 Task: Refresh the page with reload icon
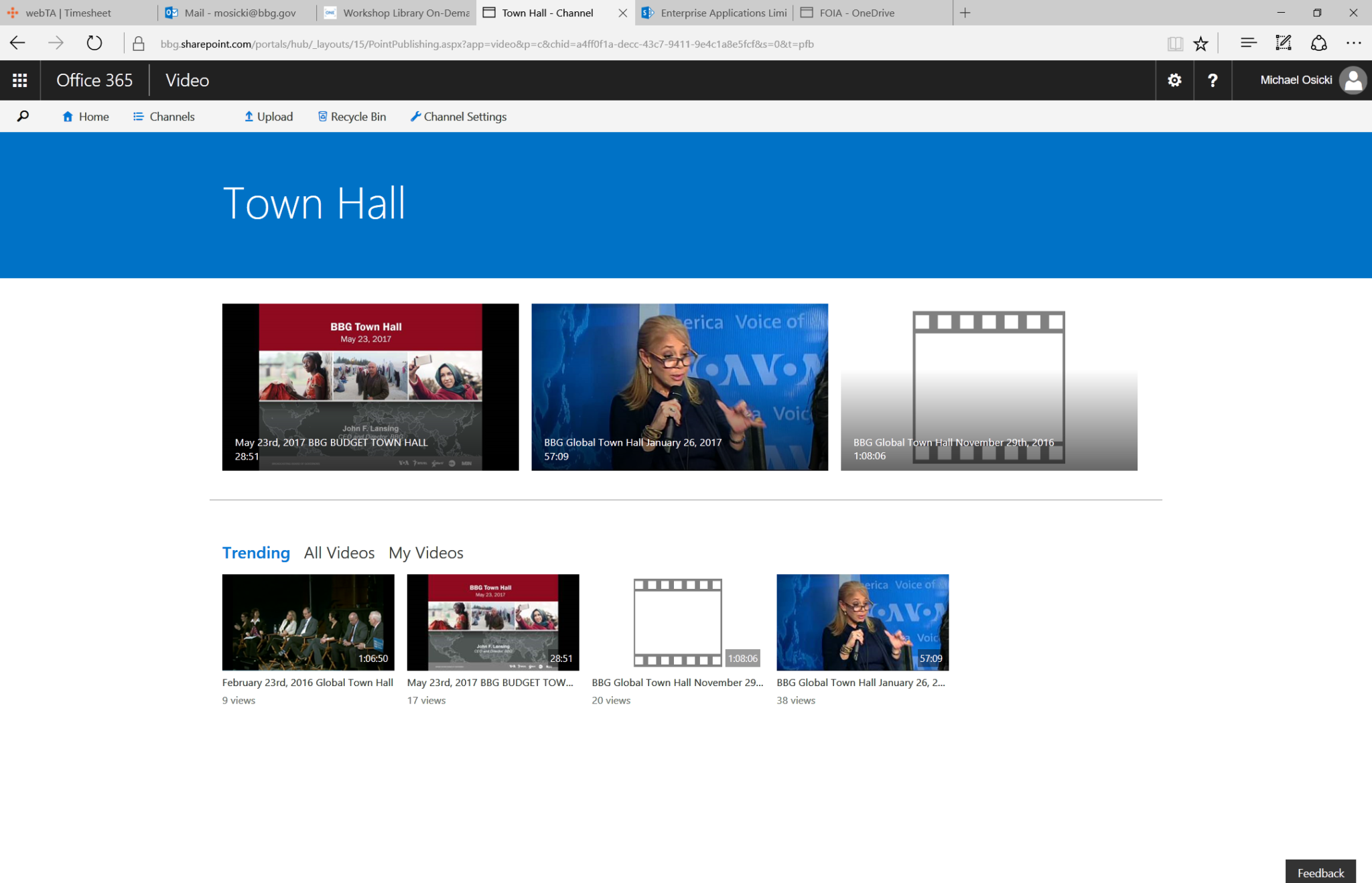[94, 44]
